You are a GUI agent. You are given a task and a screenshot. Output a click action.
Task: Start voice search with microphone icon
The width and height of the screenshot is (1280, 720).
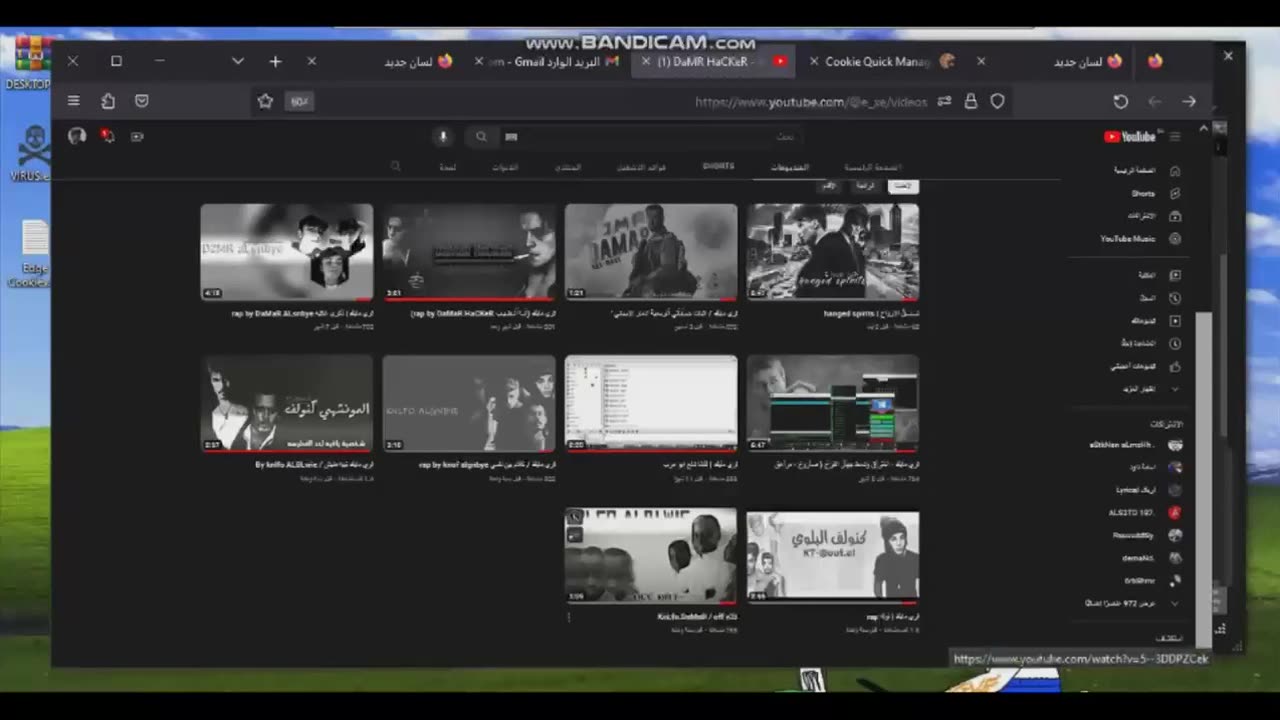(443, 136)
